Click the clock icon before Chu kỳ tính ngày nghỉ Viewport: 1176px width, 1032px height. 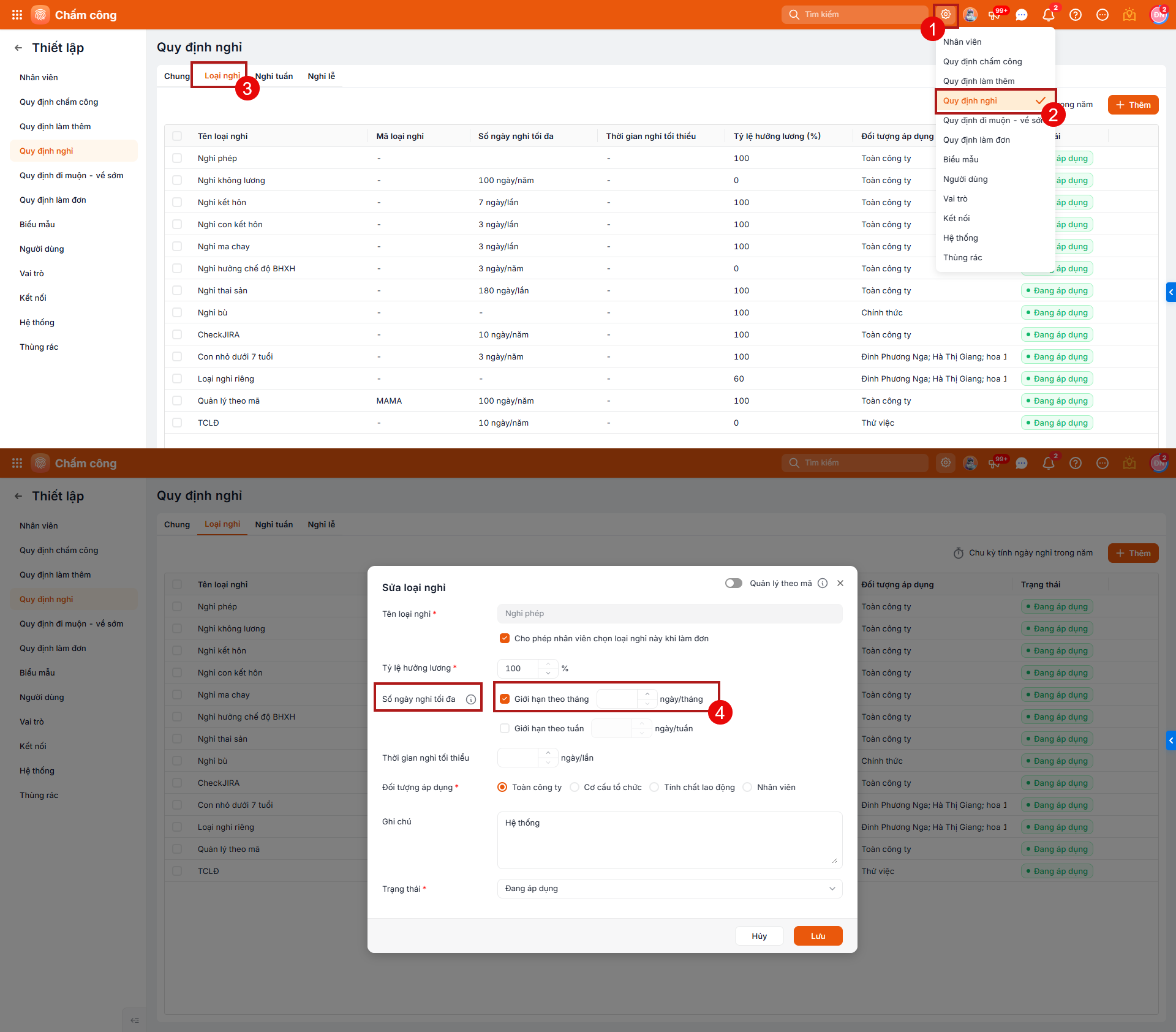959,553
